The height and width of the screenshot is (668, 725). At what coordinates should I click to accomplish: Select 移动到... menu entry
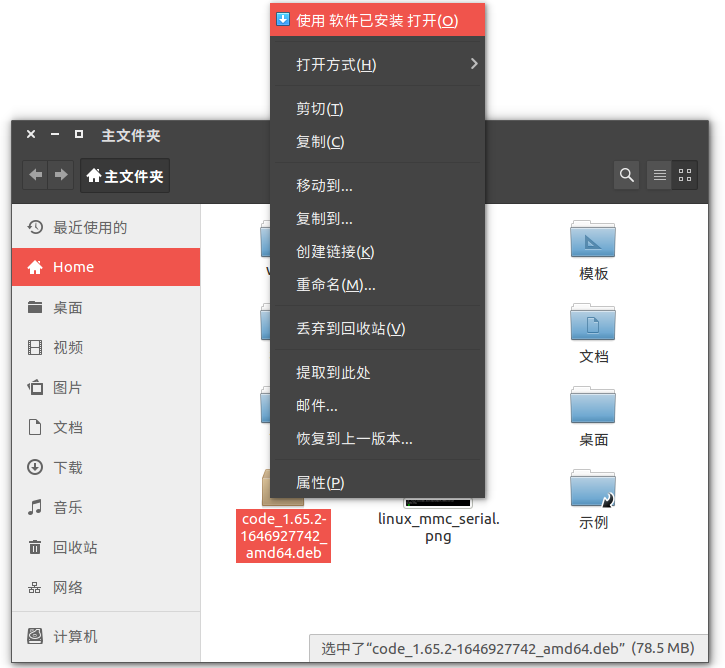point(377,186)
